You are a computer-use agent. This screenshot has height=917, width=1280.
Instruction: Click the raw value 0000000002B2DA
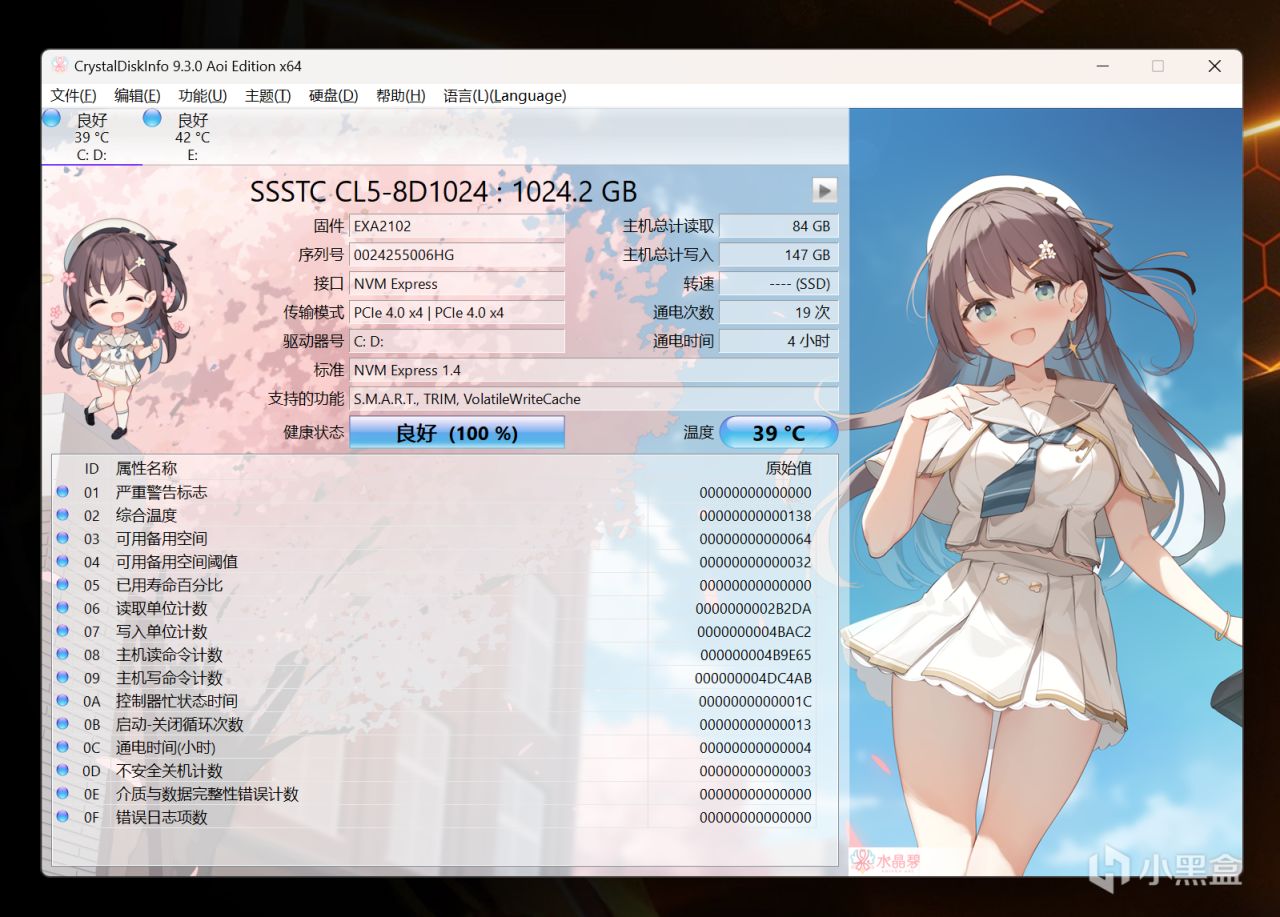click(x=754, y=608)
